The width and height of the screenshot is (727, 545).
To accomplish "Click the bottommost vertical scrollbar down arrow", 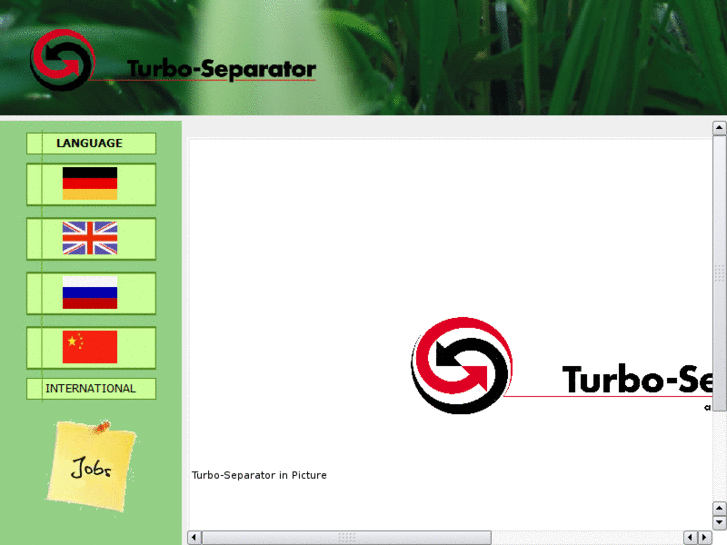I will coord(719,522).
